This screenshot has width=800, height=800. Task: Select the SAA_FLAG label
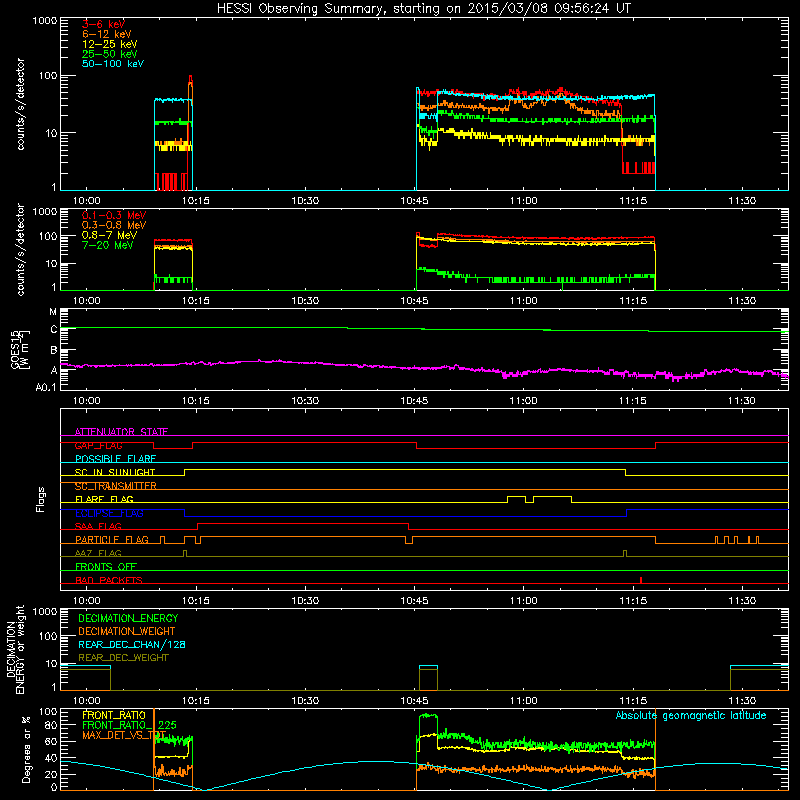[98, 526]
